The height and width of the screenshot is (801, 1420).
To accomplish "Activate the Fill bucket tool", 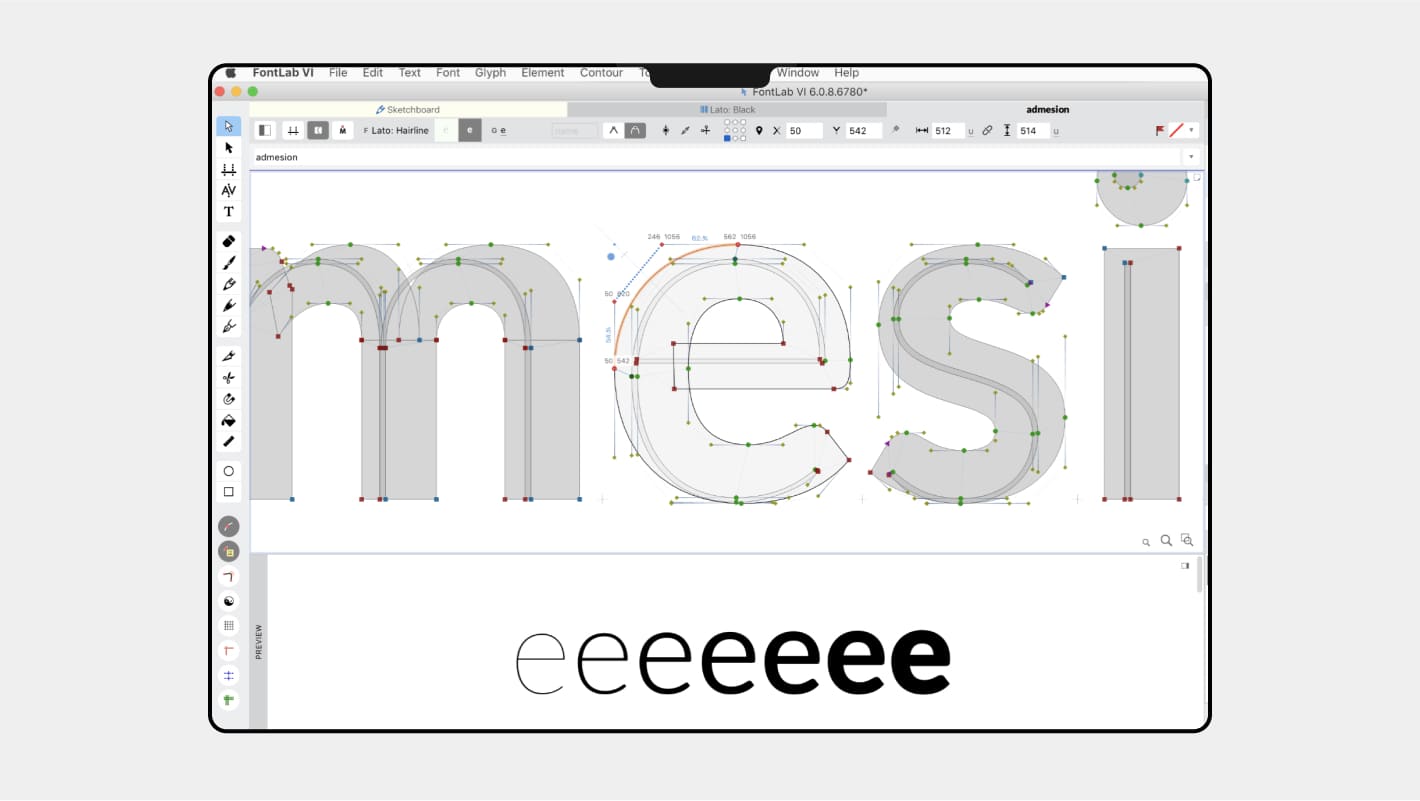I will click(x=228, y=420).
